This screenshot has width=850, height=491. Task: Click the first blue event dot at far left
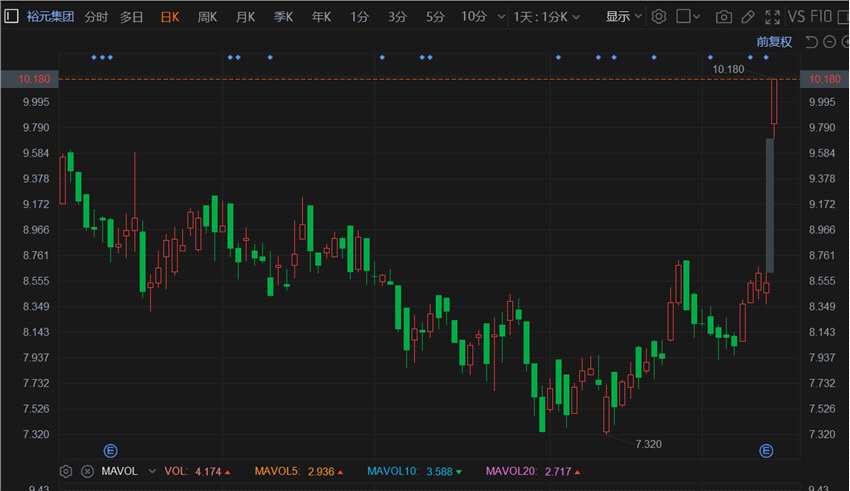click(94, 57)
